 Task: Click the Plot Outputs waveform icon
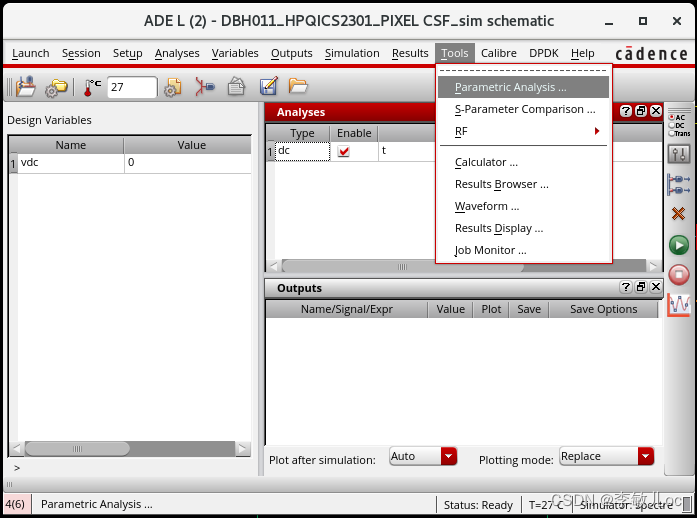click(x=679, y=305)
